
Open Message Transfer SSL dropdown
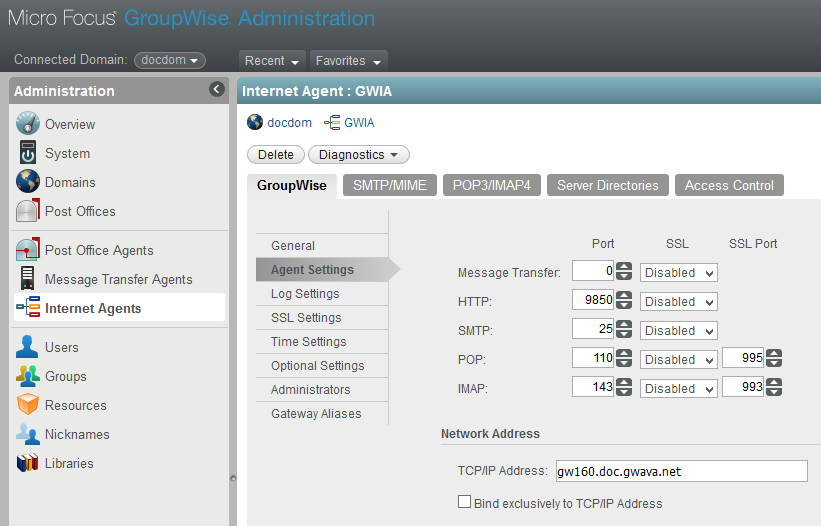(679, 272)
